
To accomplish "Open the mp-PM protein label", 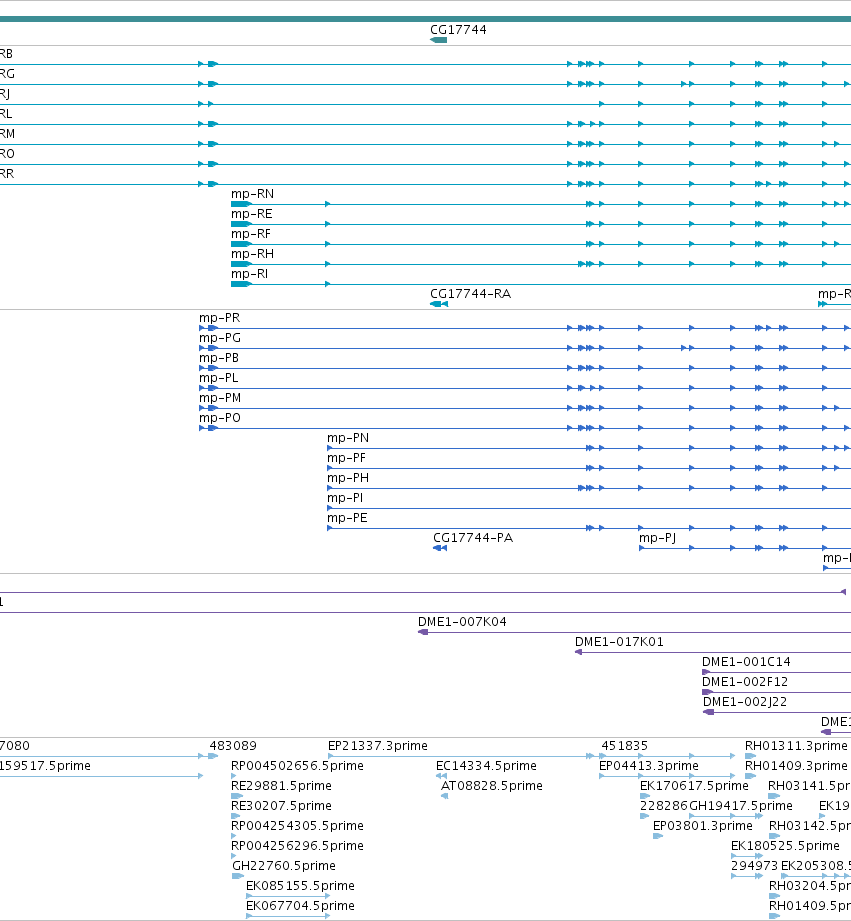I will (220, 398).
